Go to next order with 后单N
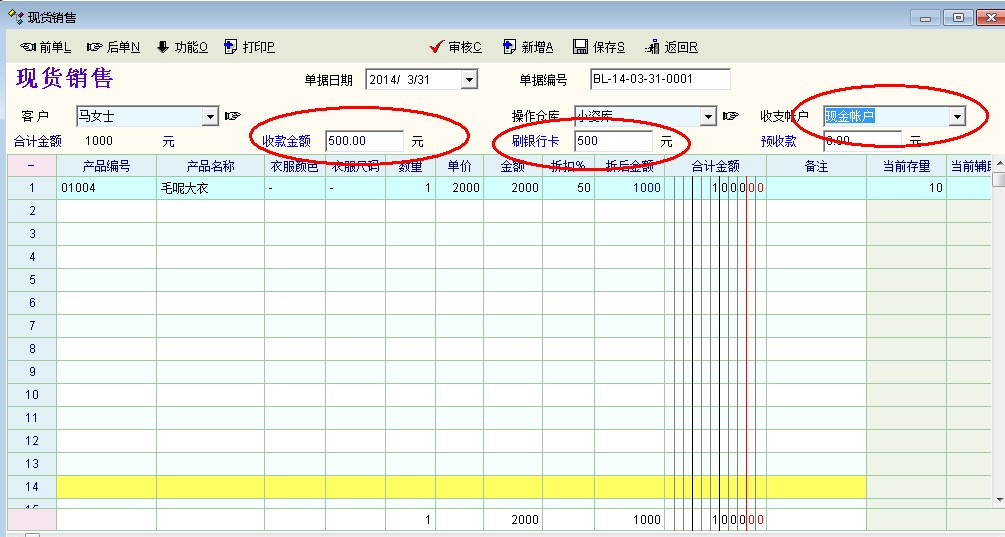Screen dimensions: 1005x537 click(x=113, y=47)
